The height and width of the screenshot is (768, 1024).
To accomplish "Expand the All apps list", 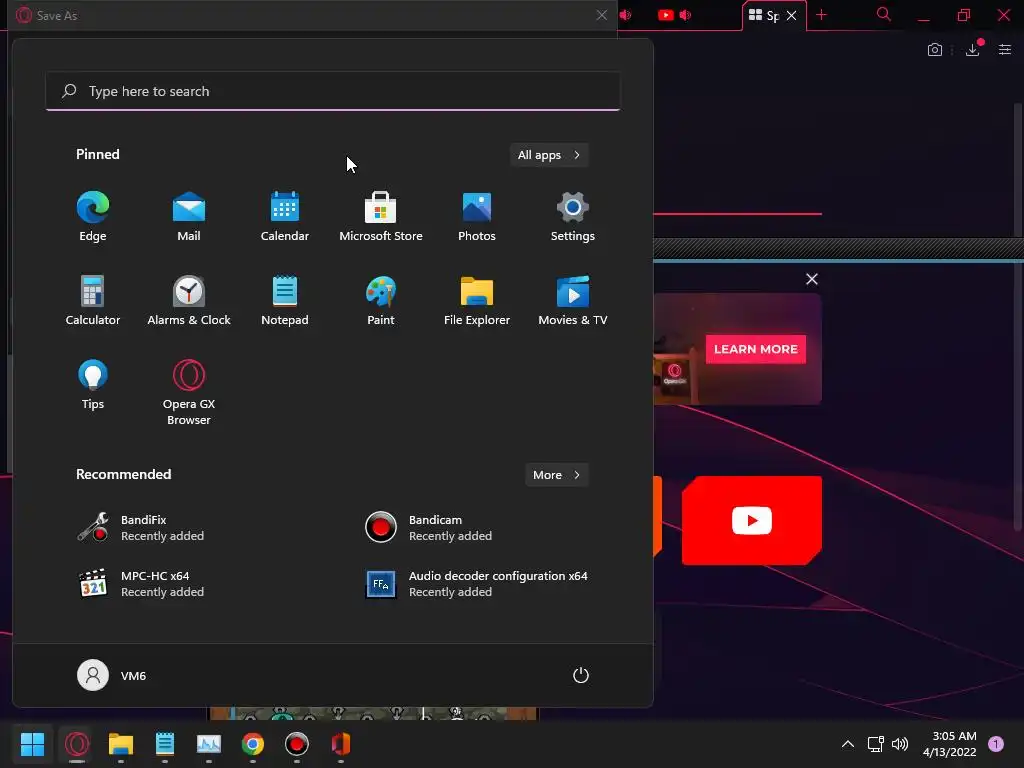I will (549, 155).
